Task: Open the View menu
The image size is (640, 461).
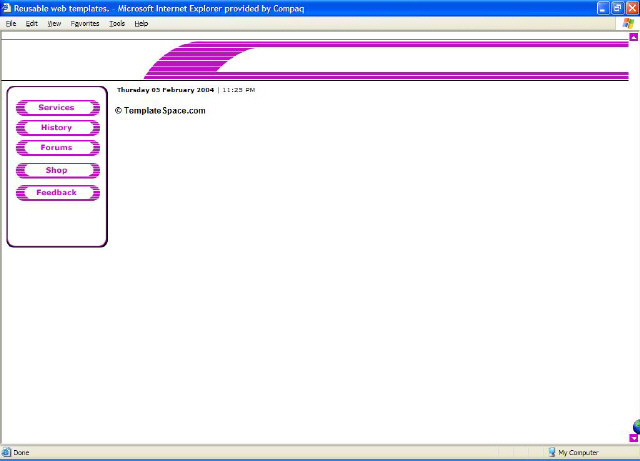Action: (54, 23)
